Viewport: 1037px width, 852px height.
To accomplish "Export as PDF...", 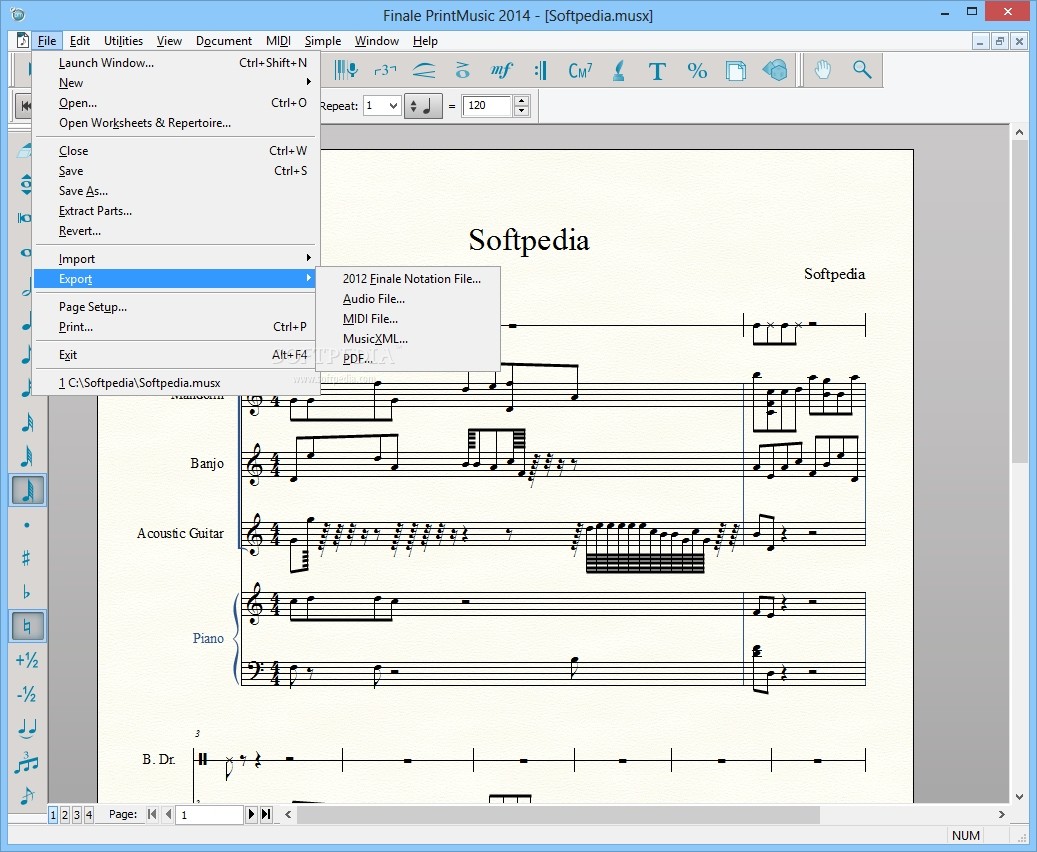I will coord(408,359).
